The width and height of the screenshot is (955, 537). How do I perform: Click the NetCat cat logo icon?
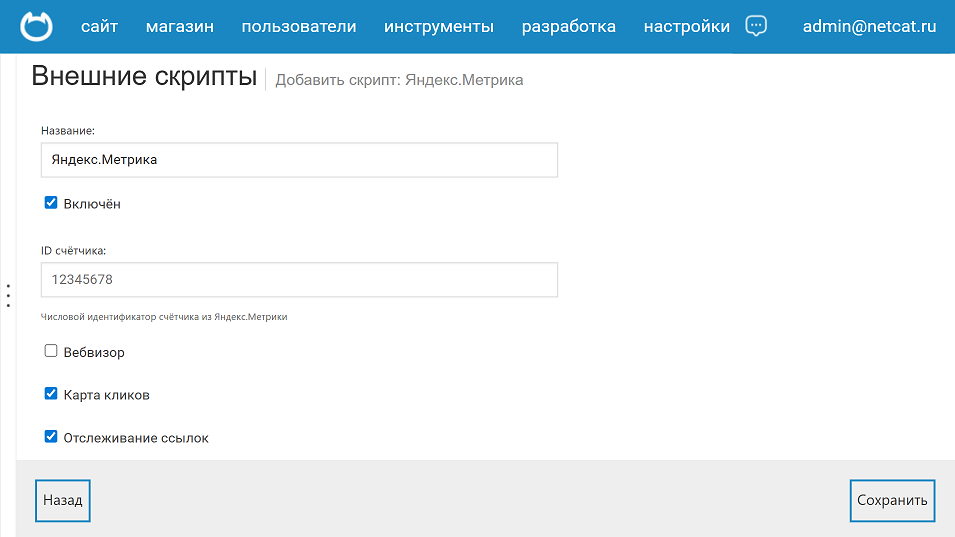(x=37, y=27)
